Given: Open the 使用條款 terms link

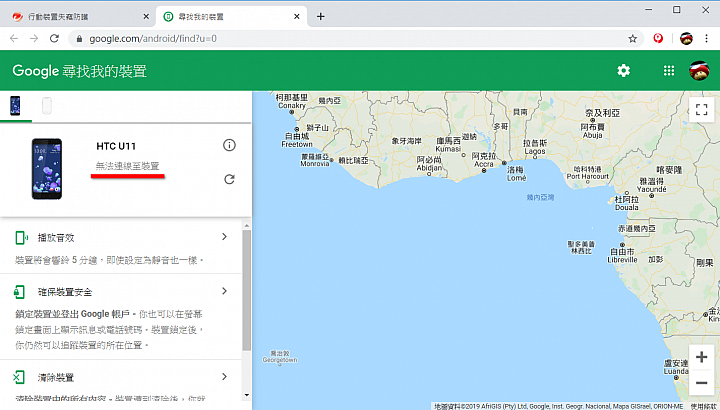Looking at the screenshot, I should (704, 406).
